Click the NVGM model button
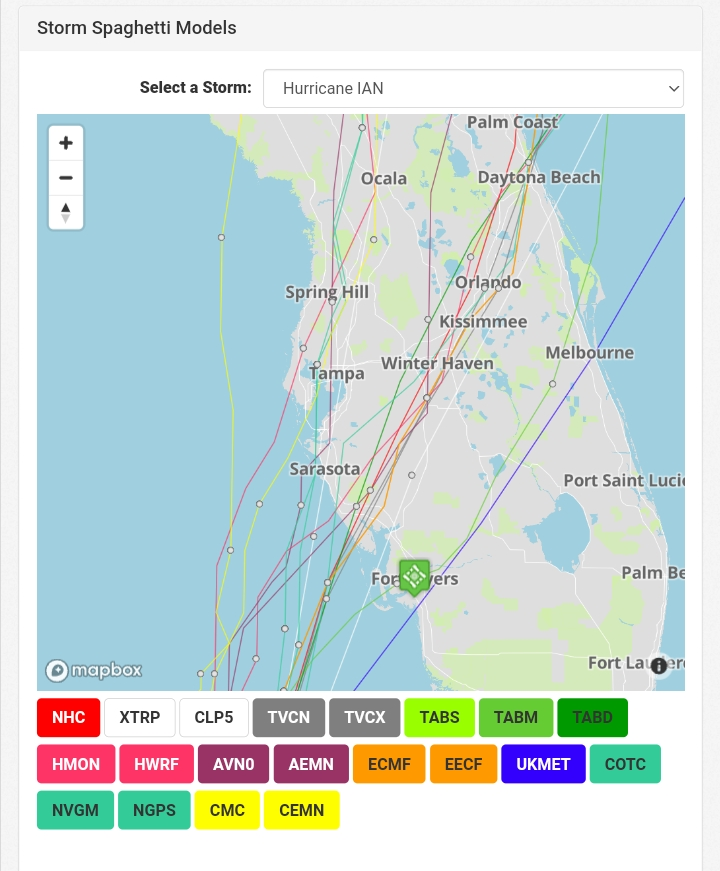The height and width of the screenshot is (871, 720). 76,810
